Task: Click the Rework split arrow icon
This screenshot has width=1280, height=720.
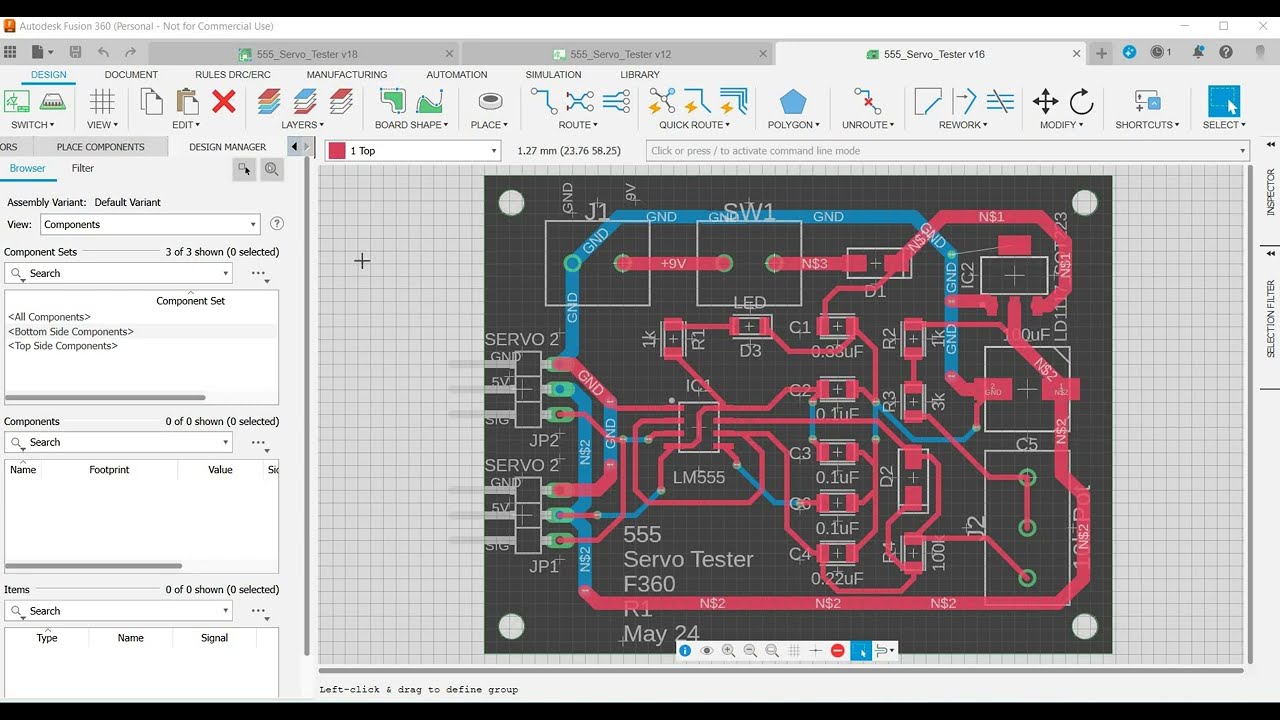Action: pos(964,101)
